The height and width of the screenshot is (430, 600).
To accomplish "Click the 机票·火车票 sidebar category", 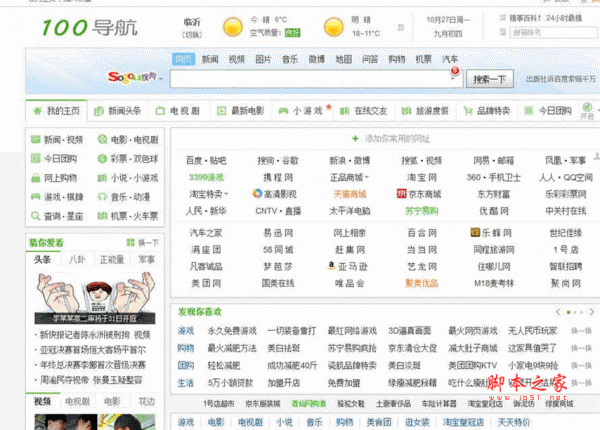I will tap(128, 216).
